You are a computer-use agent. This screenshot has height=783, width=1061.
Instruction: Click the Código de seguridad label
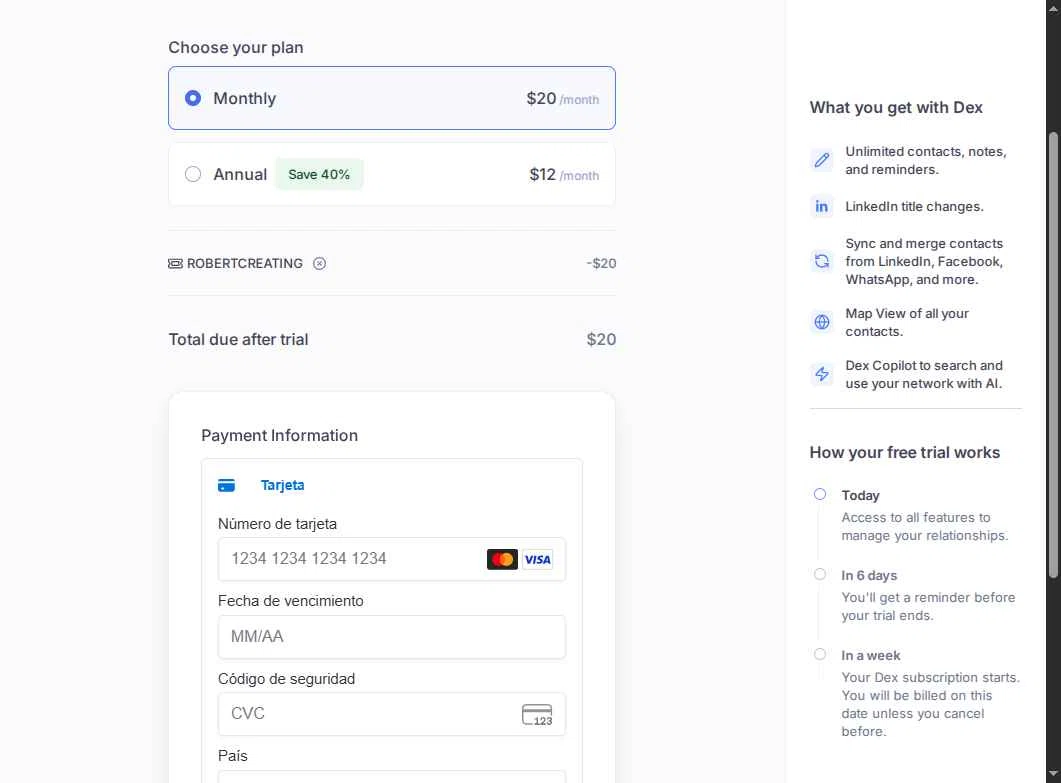[286, 679]
